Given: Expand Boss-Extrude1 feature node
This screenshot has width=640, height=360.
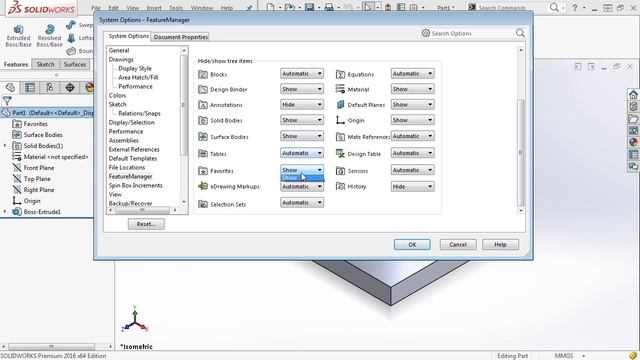Looking at the screenshot, I should coord(5,211).
